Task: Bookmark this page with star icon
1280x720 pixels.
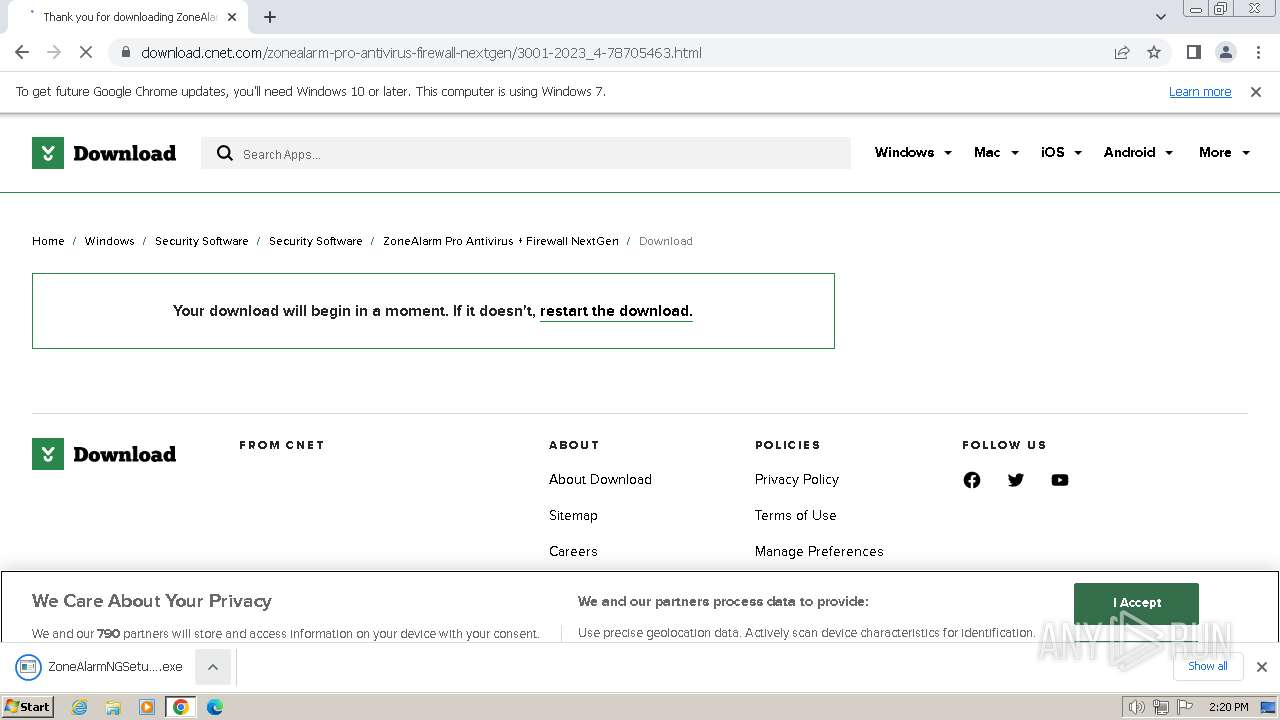Action: (1154, 52)
